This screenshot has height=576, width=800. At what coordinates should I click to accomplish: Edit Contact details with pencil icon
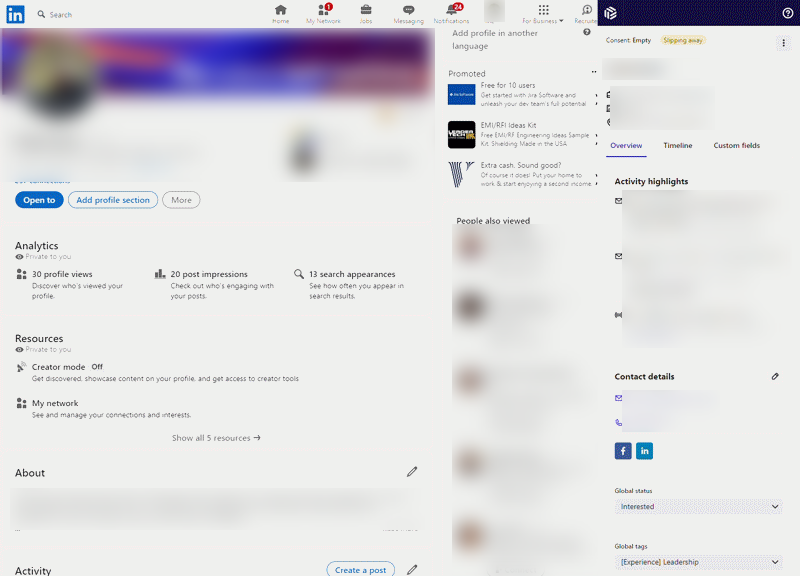point(775,377)
